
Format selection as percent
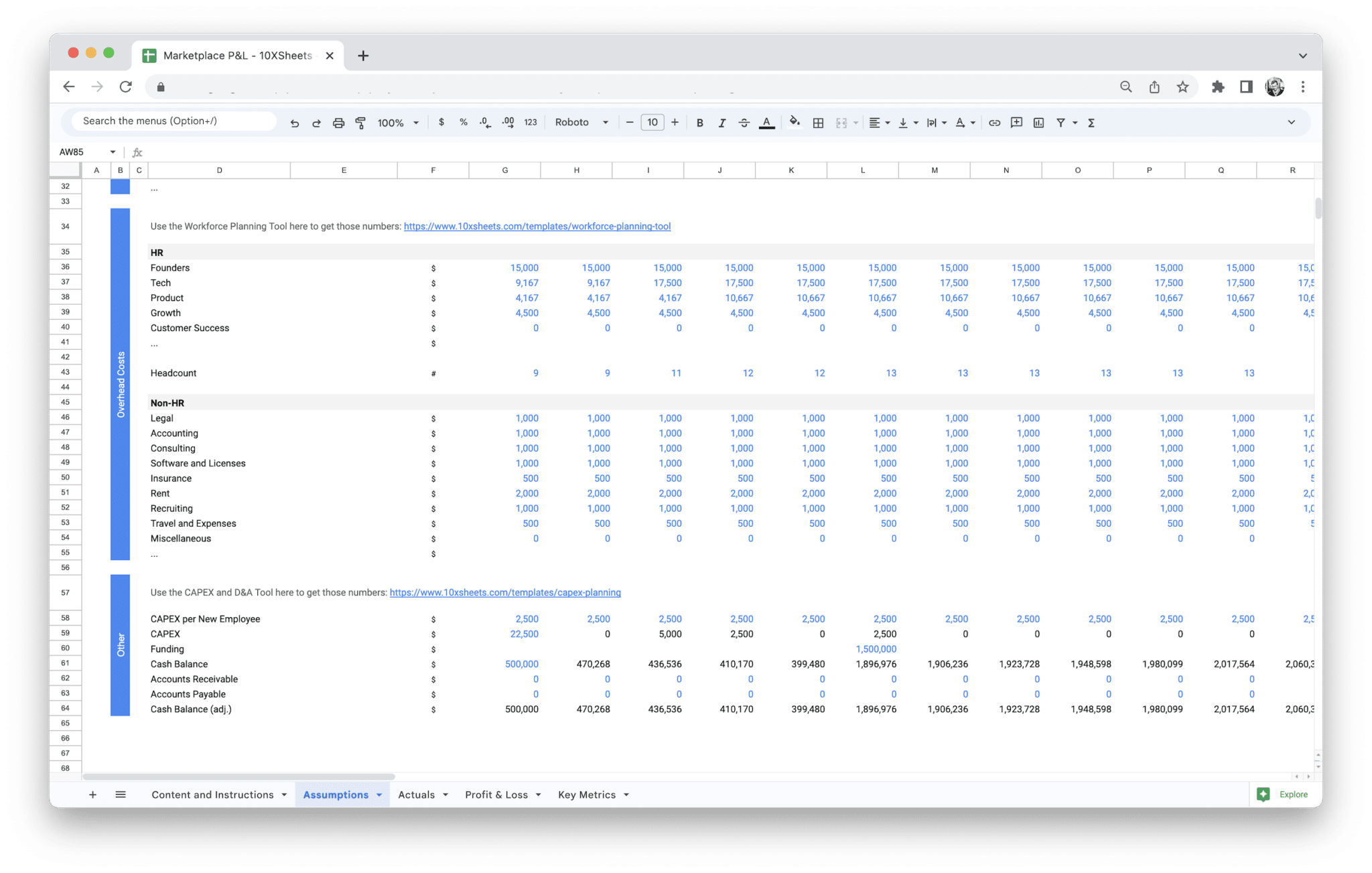tap(463, 123)
